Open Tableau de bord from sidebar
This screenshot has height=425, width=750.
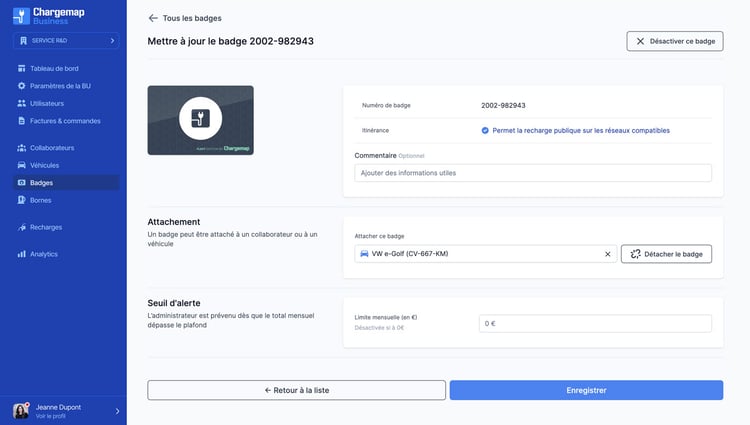click(x=54, y=68)
